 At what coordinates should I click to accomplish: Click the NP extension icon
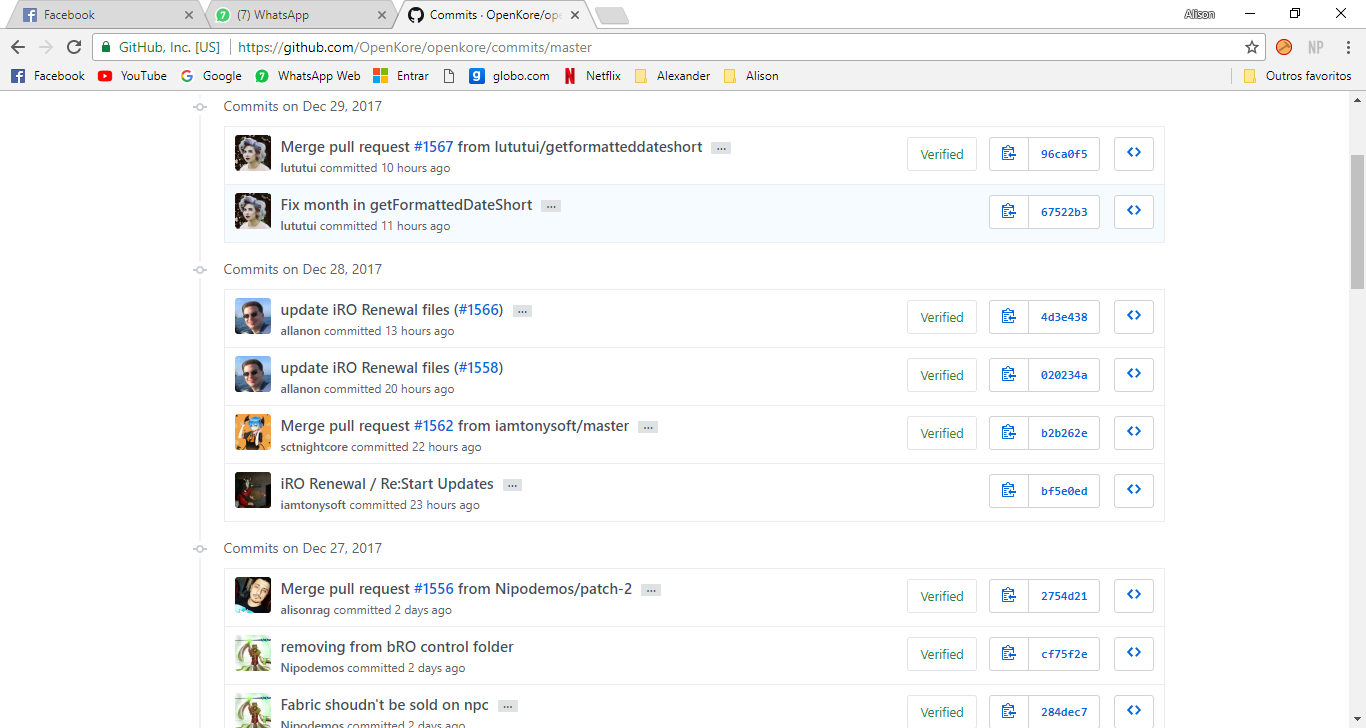coord(1315,47)
